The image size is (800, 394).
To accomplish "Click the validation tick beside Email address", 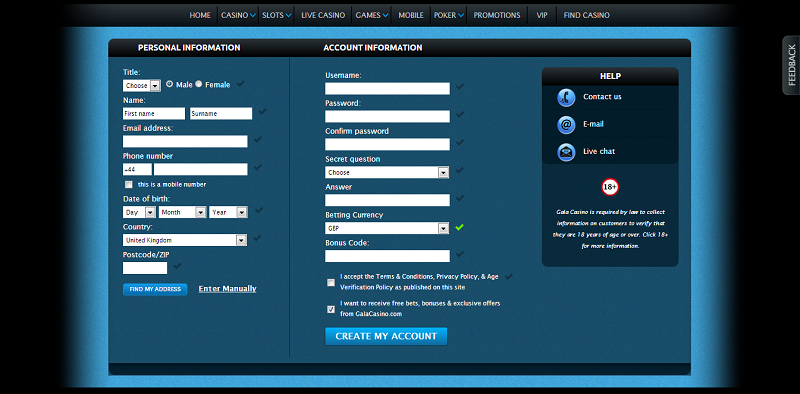I will pyautogui.click(x=258, y=139).
